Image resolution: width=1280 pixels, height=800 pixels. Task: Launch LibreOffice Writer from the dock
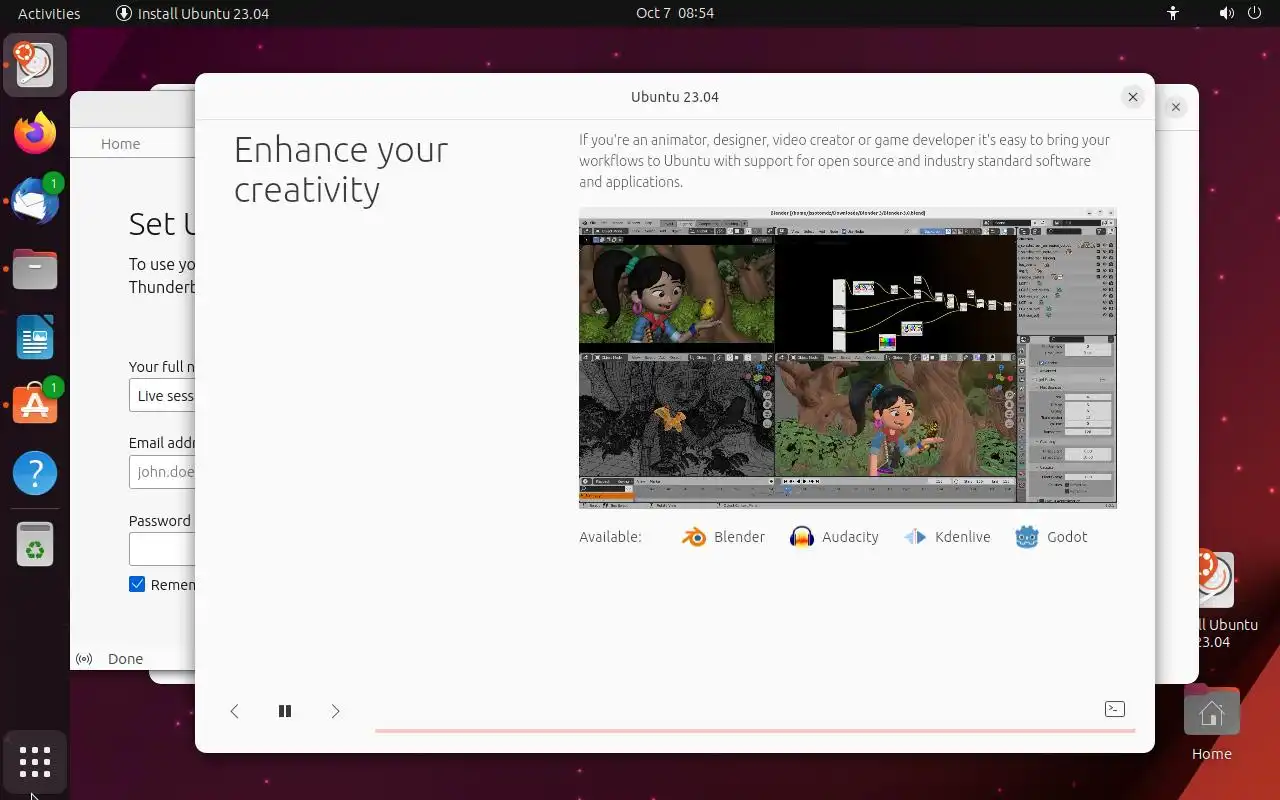point(35,337)
